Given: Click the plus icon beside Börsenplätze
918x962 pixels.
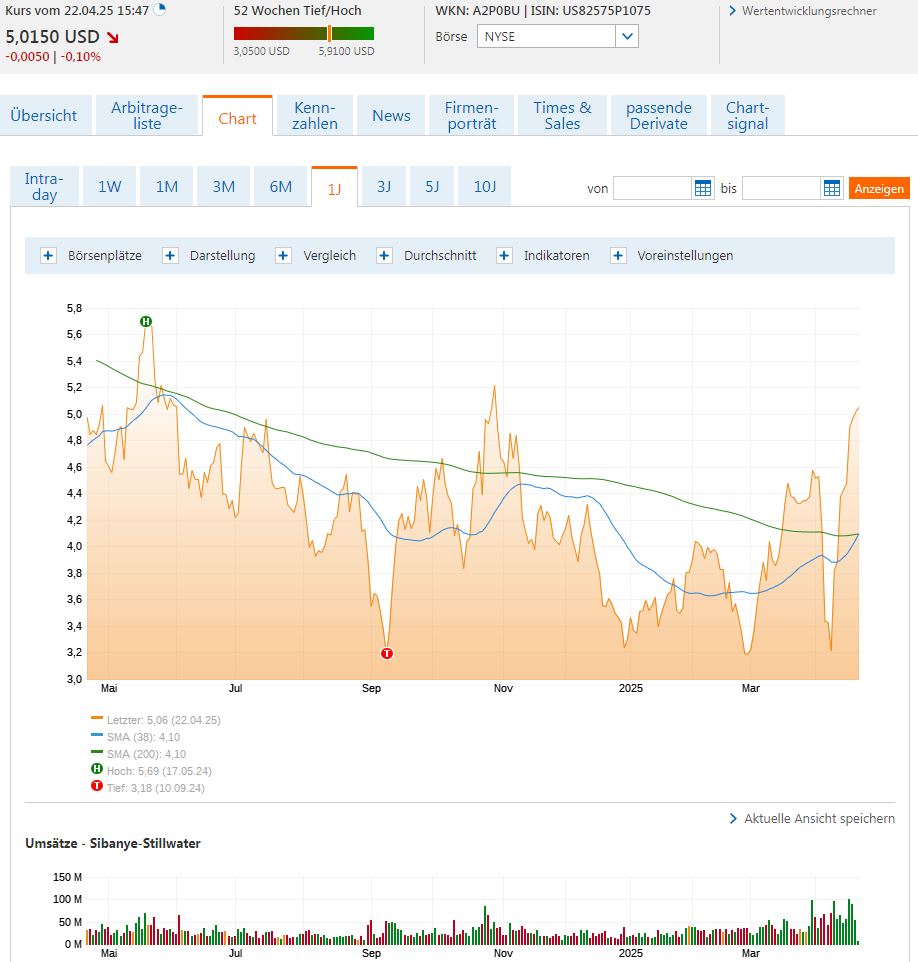Looking at the screenshot, I should pos(47,255).
